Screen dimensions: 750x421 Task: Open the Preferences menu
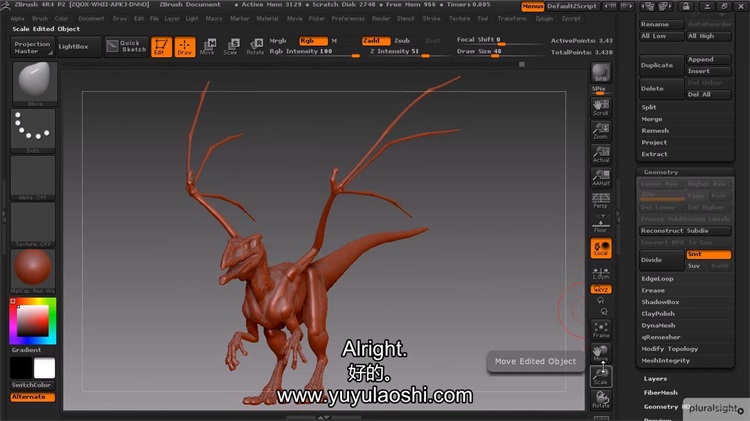pos(348,19)
